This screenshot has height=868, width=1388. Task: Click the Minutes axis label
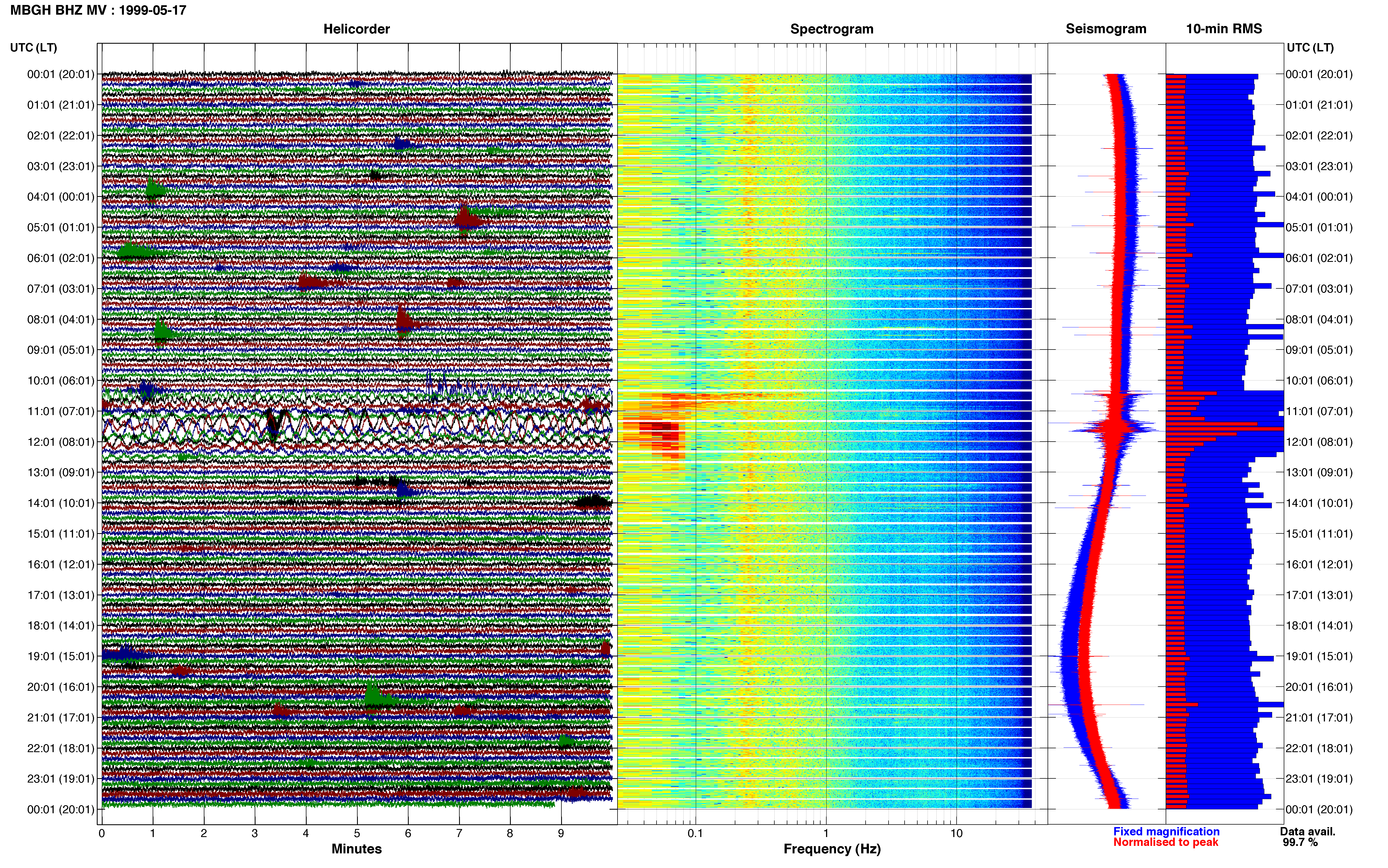coord(356,848)
